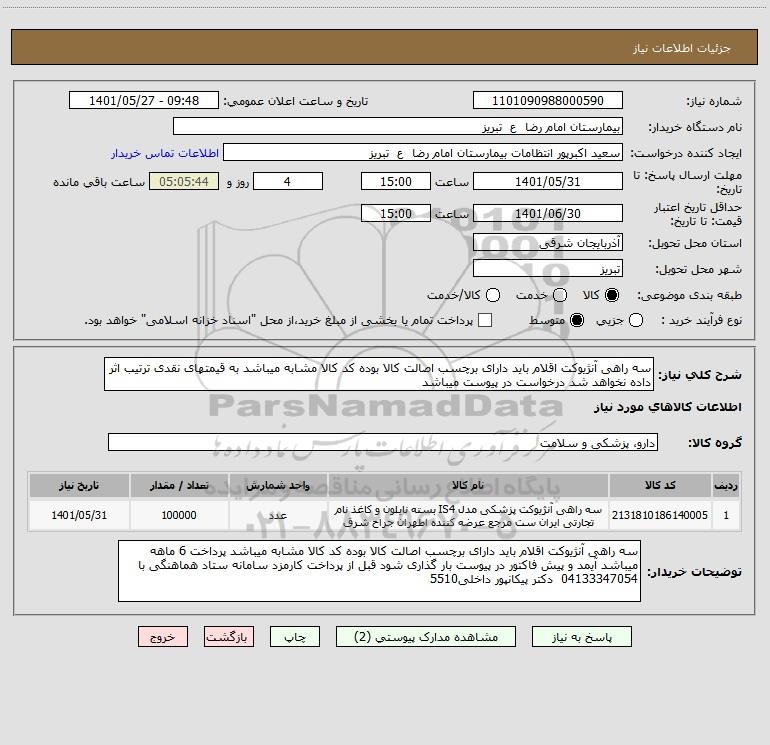This screenshot has height=745, width=770.
Task: Click the price validity time 15:00 field
Action: click(396, 213)
